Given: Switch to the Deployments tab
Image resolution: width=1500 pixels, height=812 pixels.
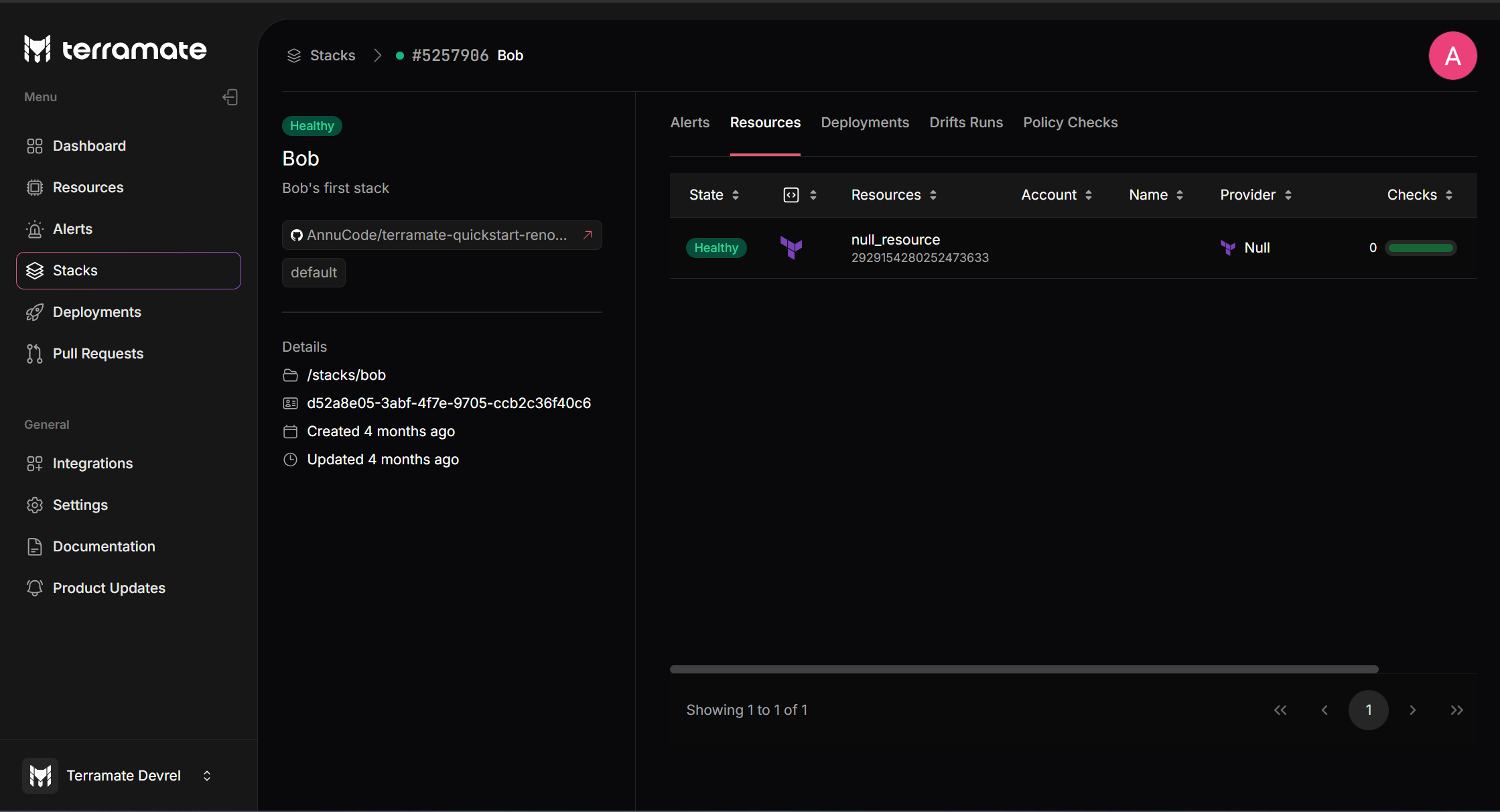Looking at the screenshot, I should 865,123.
